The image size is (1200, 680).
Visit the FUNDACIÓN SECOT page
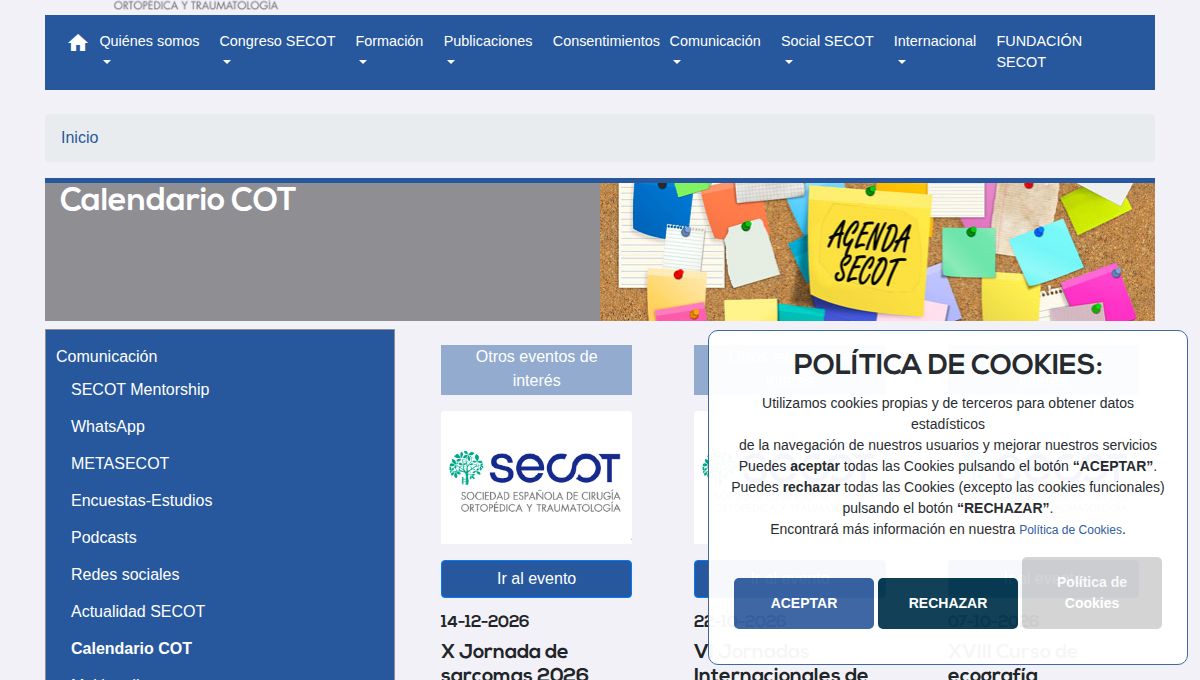(x=1039, y=51)
